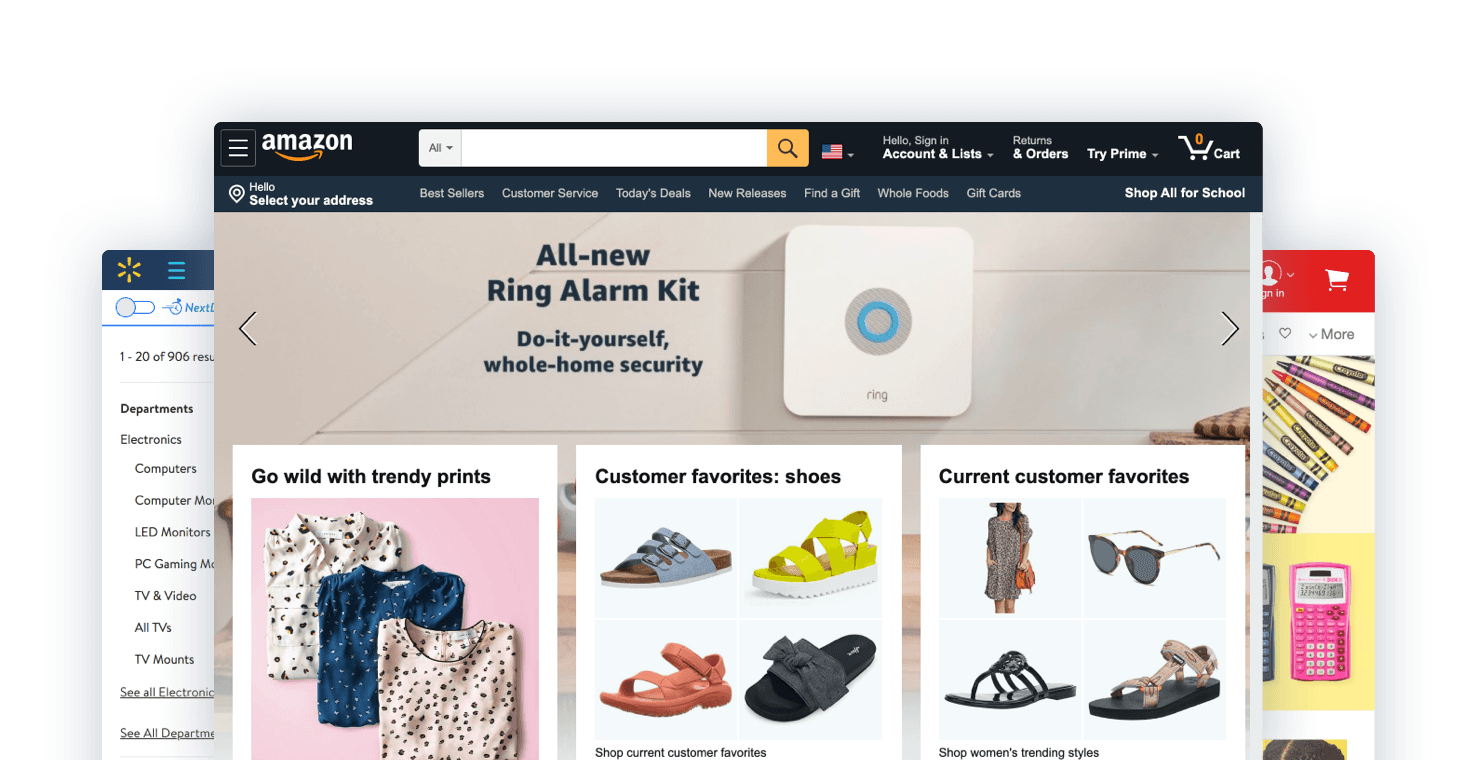The width and height of the screenshot is (1464, 760).
Task: Open the Amazon cart icon
Action: [1195, 148]
